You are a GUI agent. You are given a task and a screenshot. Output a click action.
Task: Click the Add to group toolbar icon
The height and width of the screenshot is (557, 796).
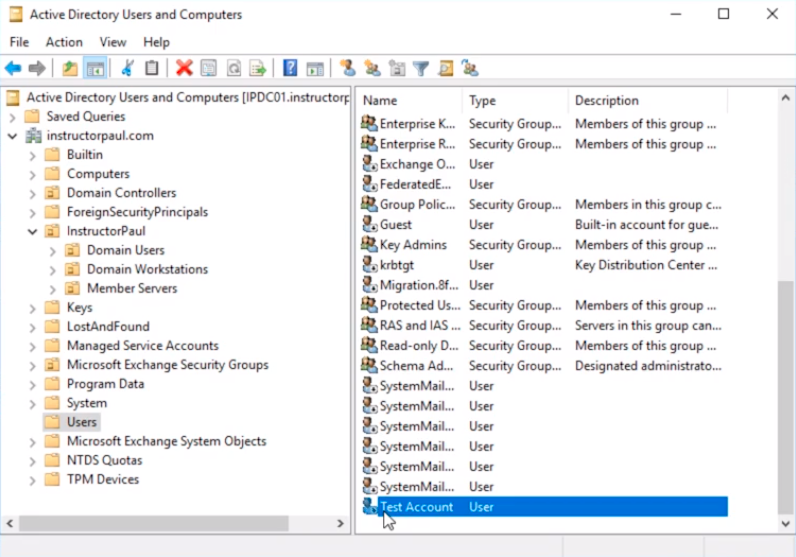(x=470, y=68)
